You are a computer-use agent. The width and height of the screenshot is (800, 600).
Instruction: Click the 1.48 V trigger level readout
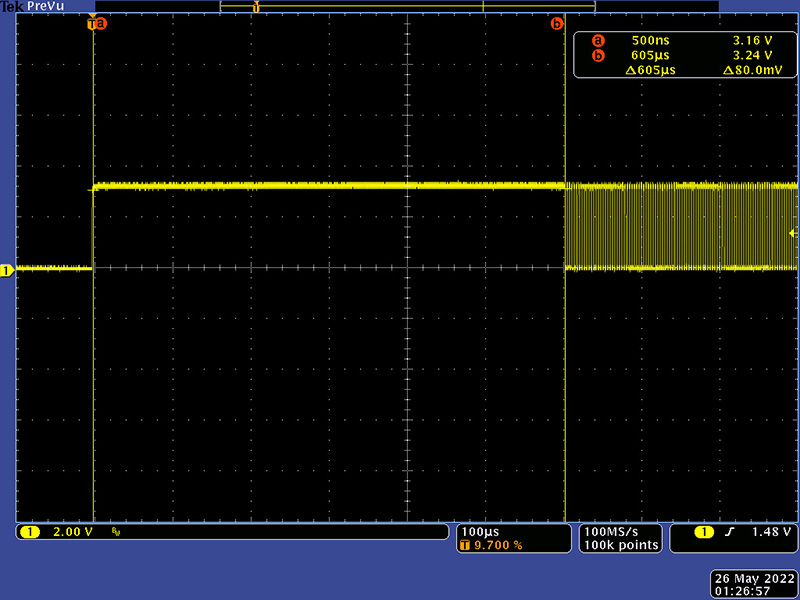(x=769, y=532)
